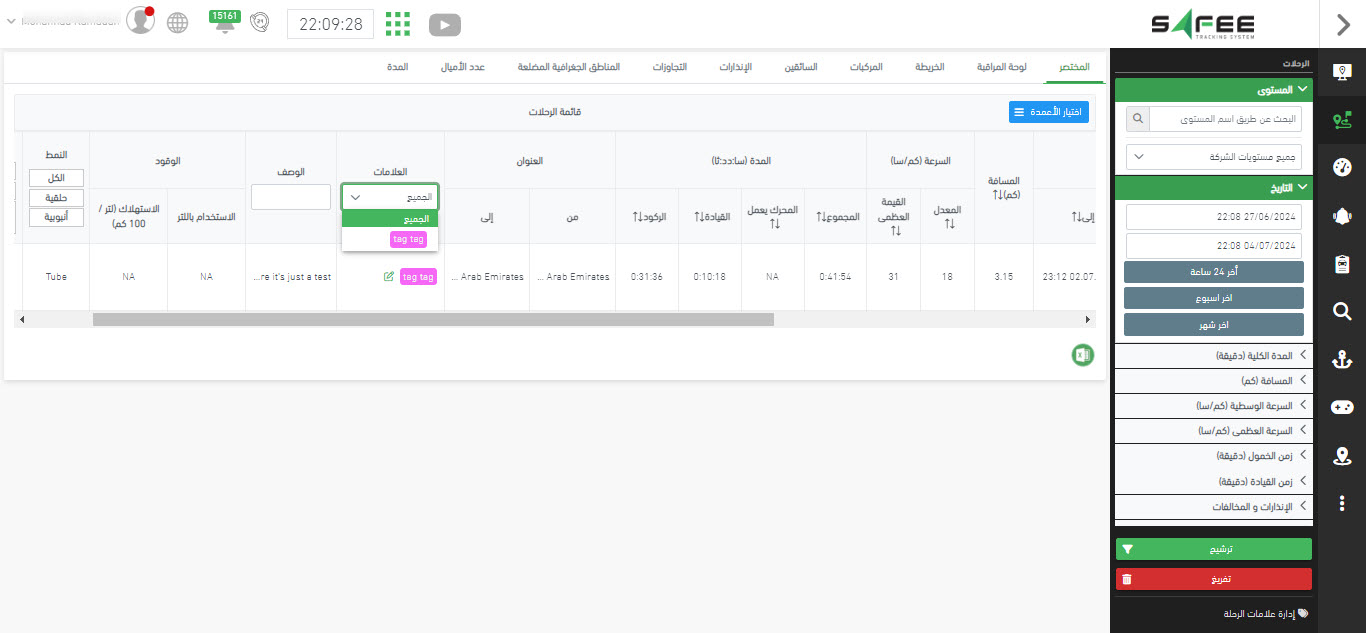This screenshot has width=1366, height=633.
Task: Open the speedometer dashboard icon in sidebar
Action: [1342, 167]
